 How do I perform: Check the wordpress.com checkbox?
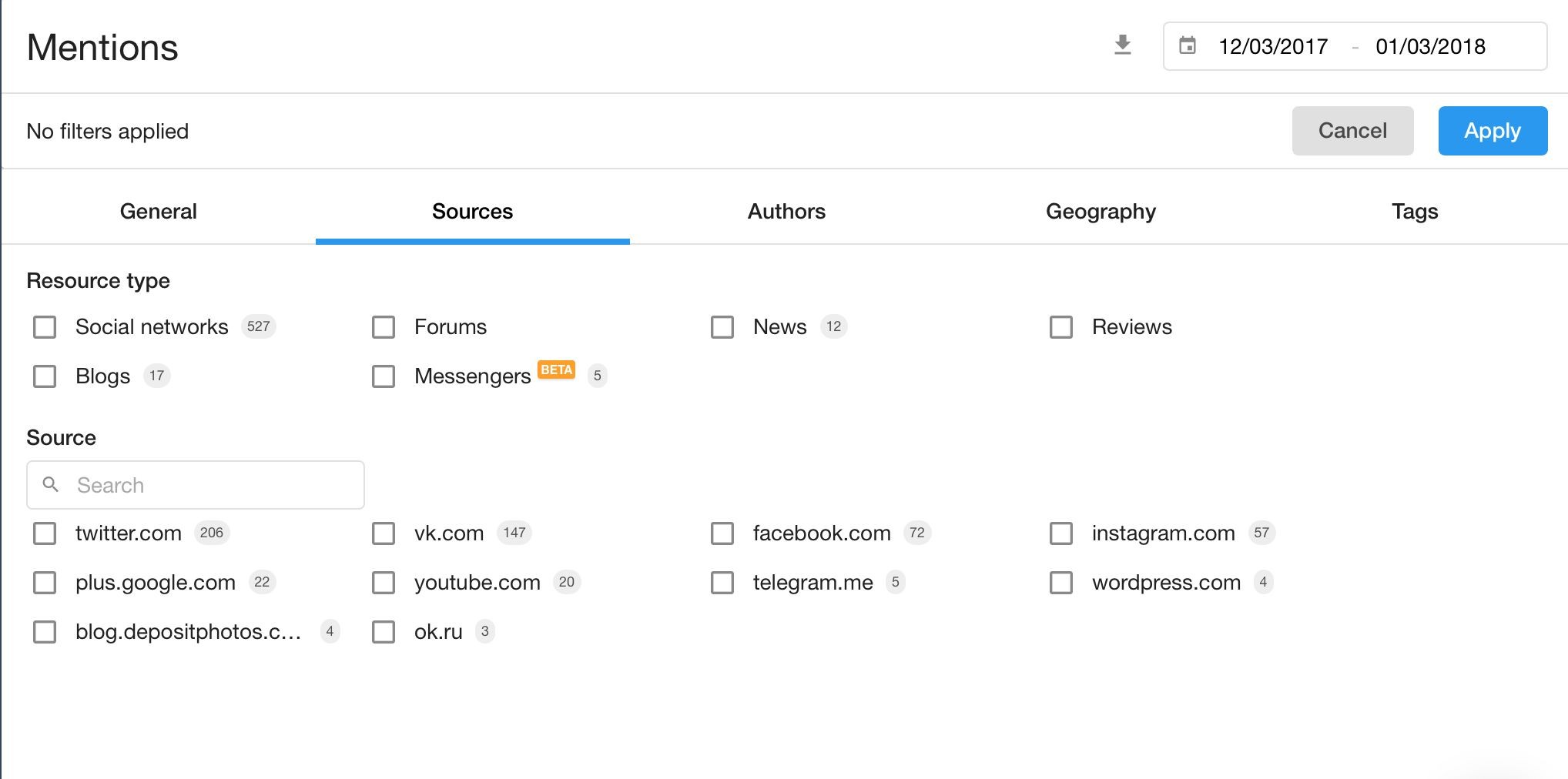pyautogui.click(x=1061, y=583)
